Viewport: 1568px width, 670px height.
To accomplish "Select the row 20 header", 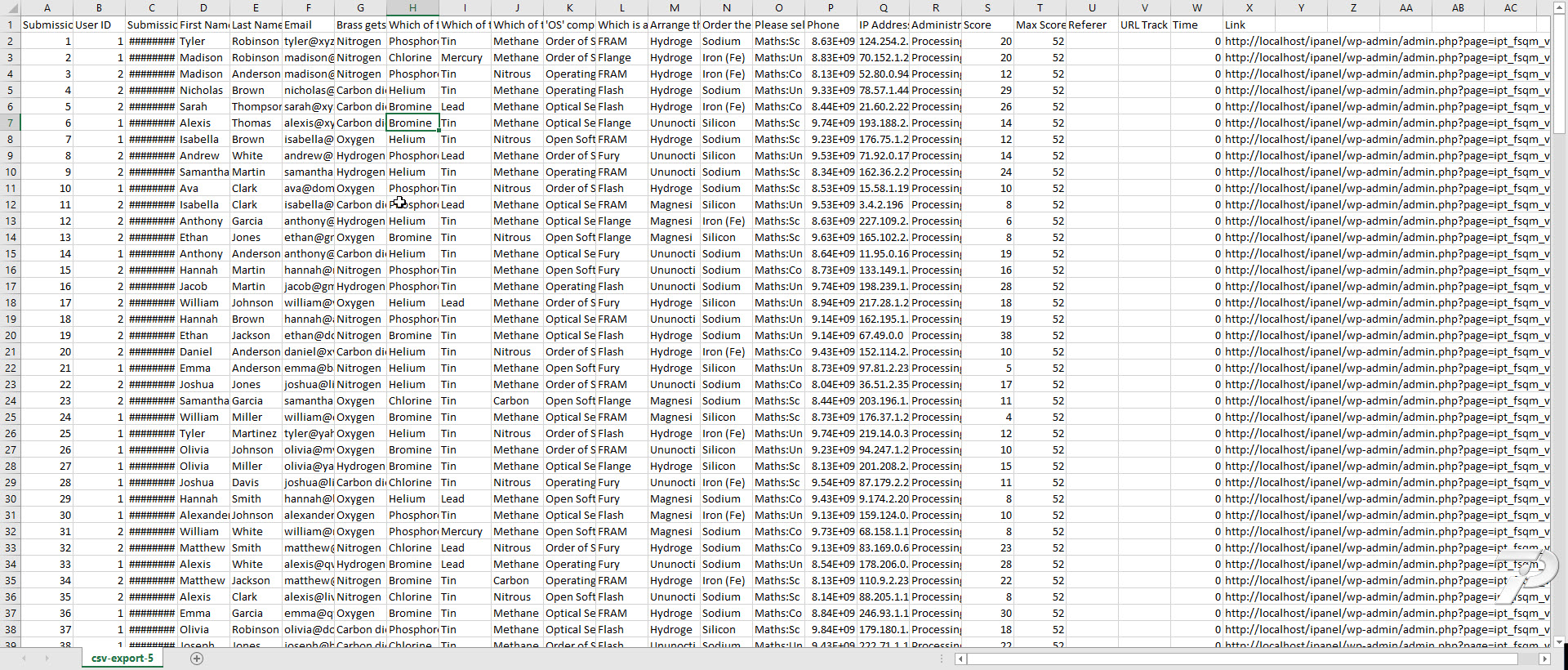I will click(10, 335).
